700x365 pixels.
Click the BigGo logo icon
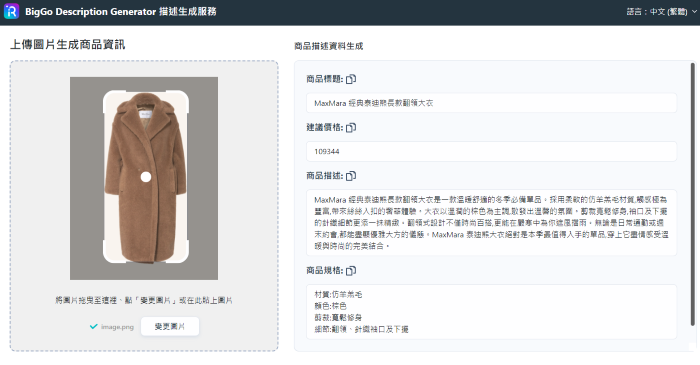point(11,11)
